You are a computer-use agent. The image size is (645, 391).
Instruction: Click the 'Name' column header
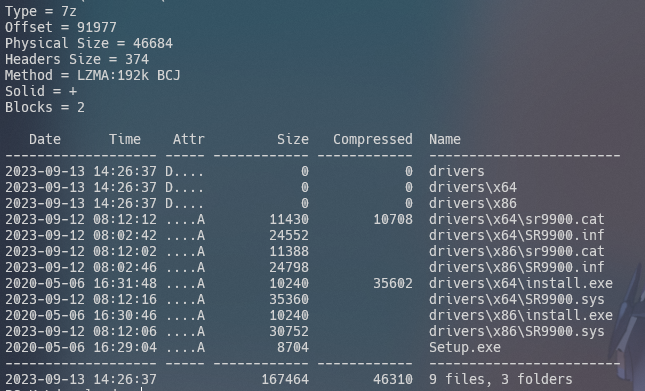tap(445, 140)
